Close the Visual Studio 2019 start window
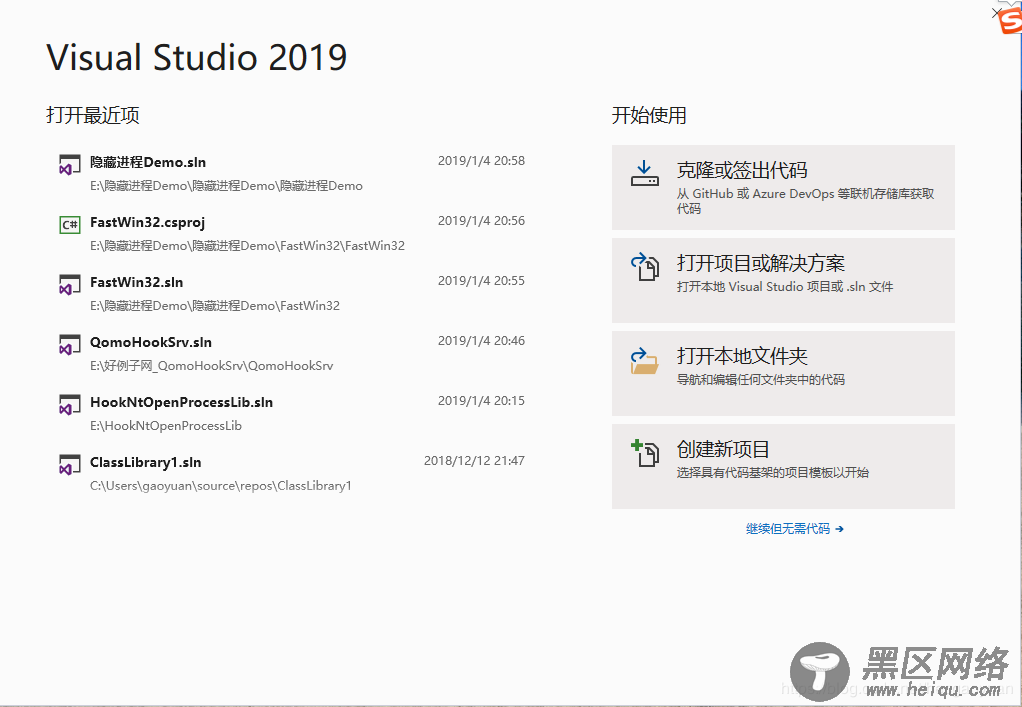Viewport: 1022px width, 707px height. (996, 13)
